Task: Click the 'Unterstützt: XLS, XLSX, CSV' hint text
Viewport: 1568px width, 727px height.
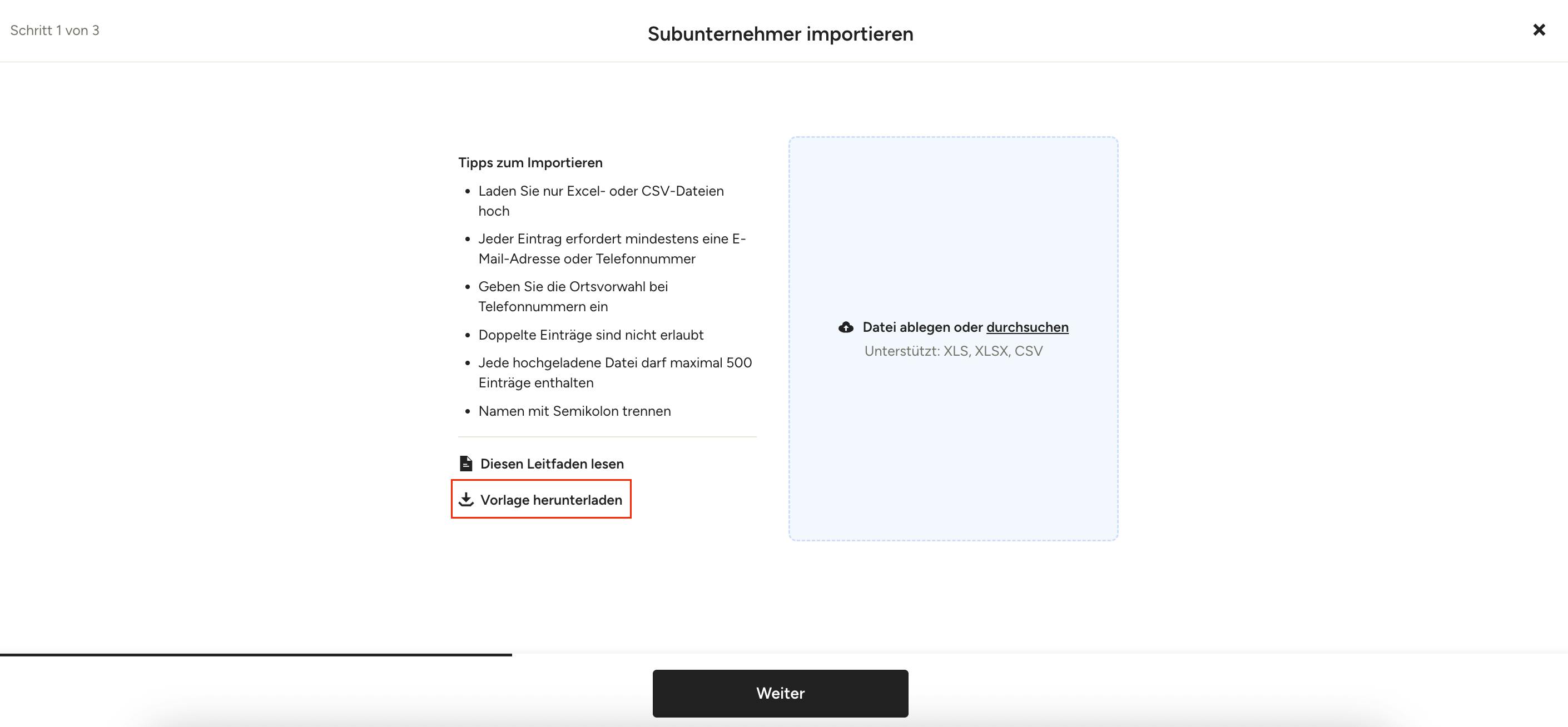Action: coord(953,351)
